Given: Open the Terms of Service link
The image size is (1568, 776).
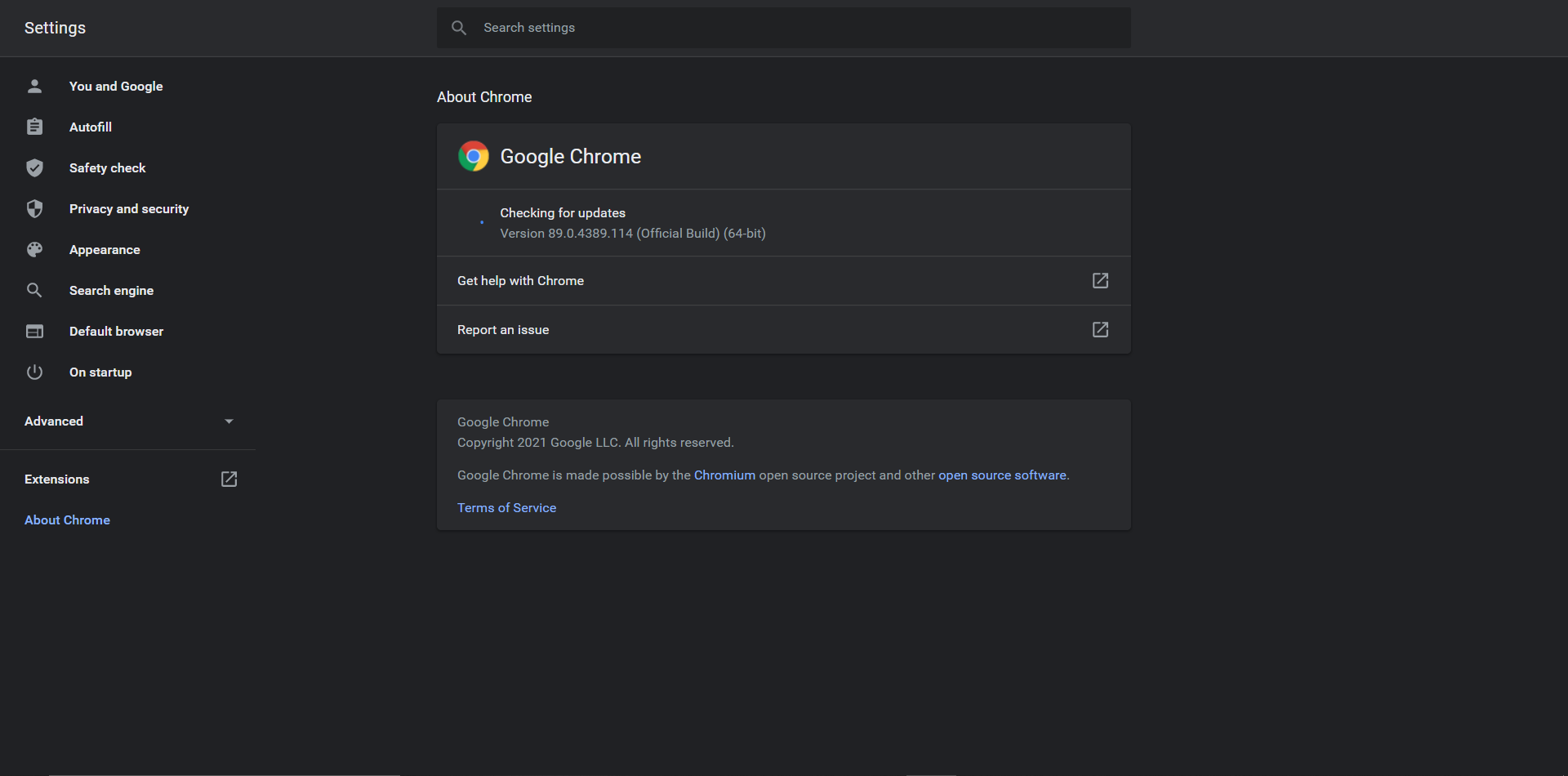Looking at the screenshot, I should (506, 508).
